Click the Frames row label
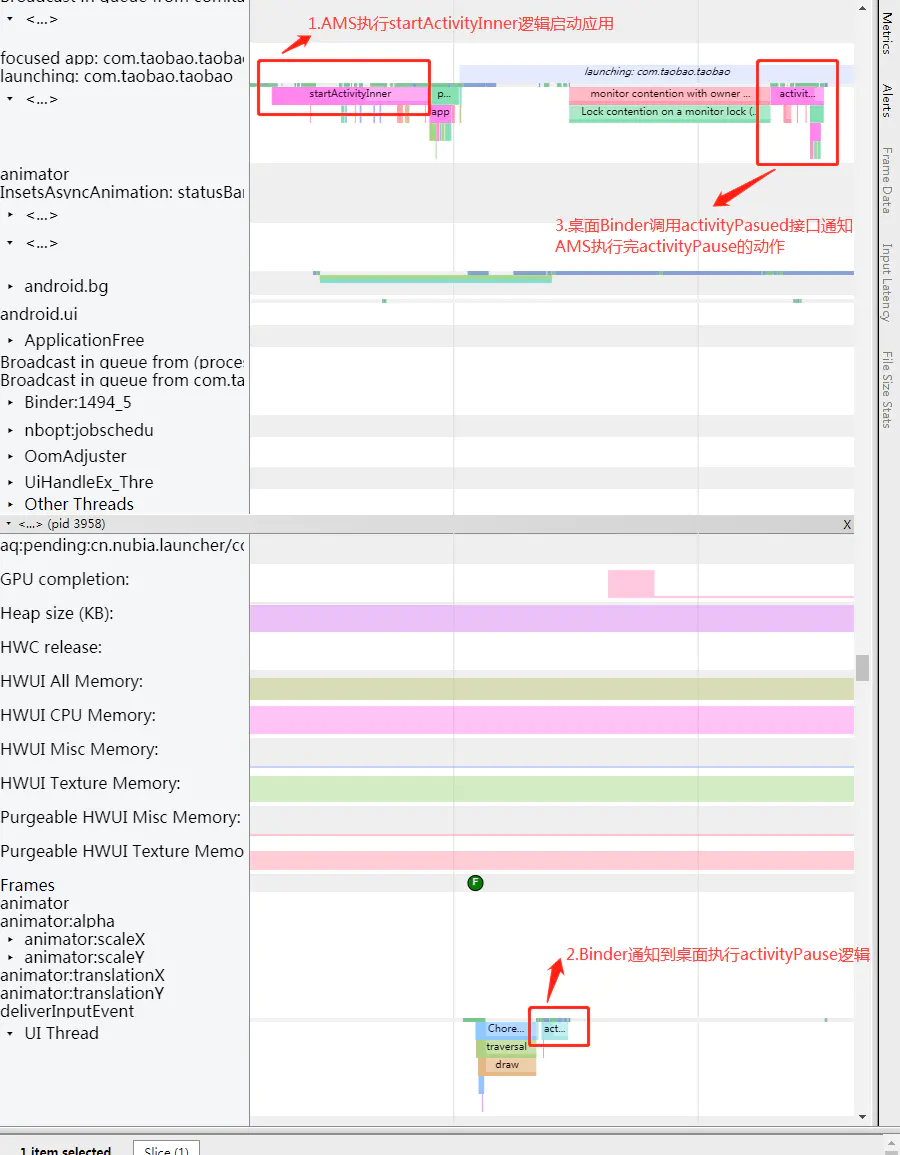Viewport: 900px width, 1155px height. pyautogui.click(x=27, y=885)
